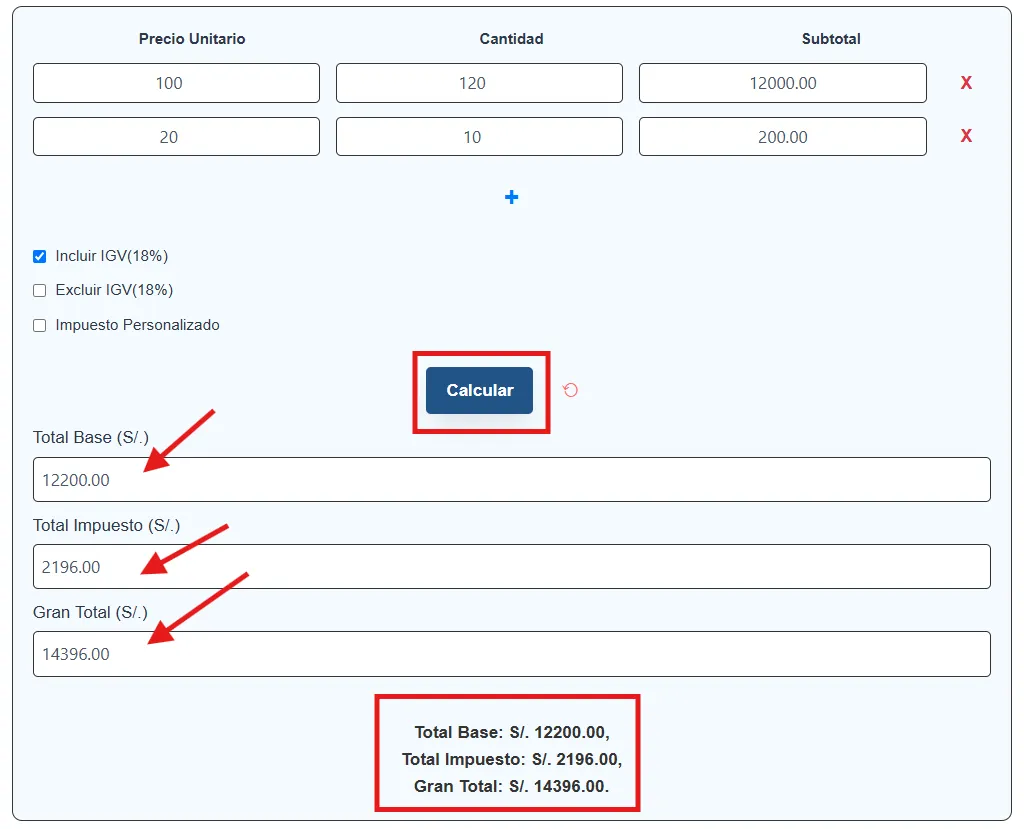Click the Subtotal field showing 12000.00
The width and height of the screenshot is (1024, 829).
pos(782,83)
